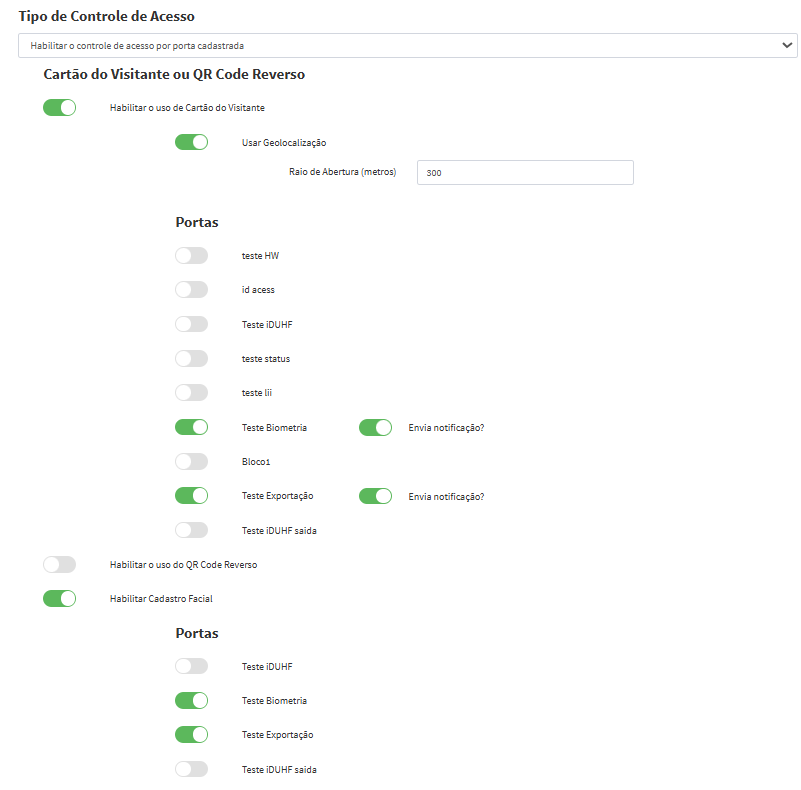Screen dimensions: 801x790
Task: Disable Habilitar o uso de Cartão do Visitante
Action: pos(60,108)
